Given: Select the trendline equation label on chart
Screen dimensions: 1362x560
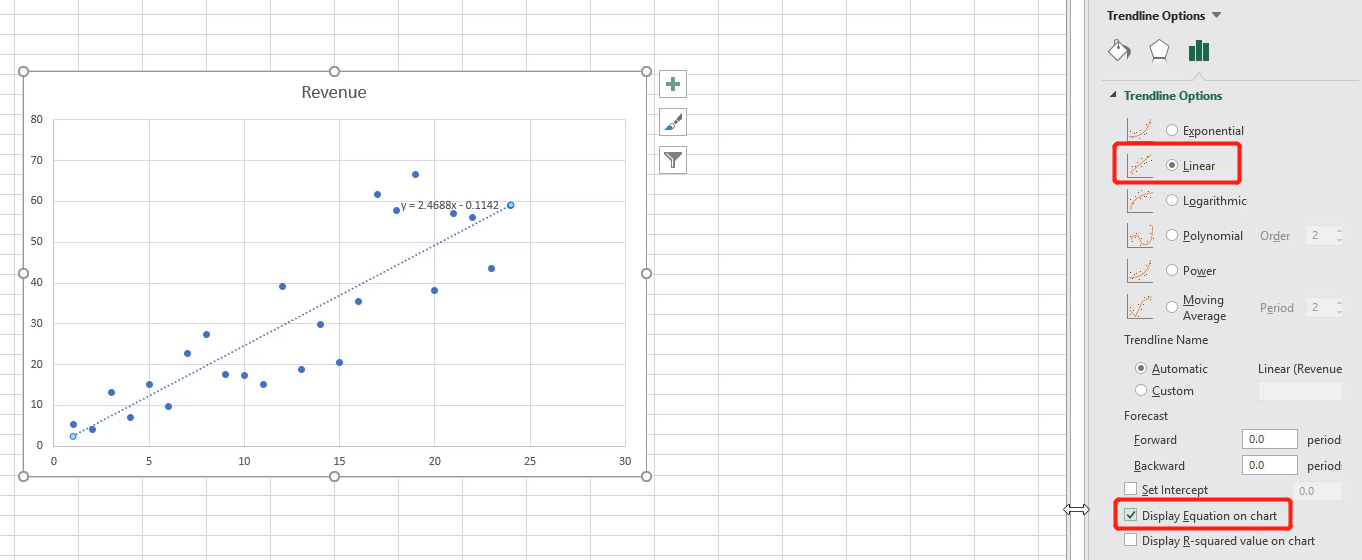Looking at the screenshot, I should (449, 206).
